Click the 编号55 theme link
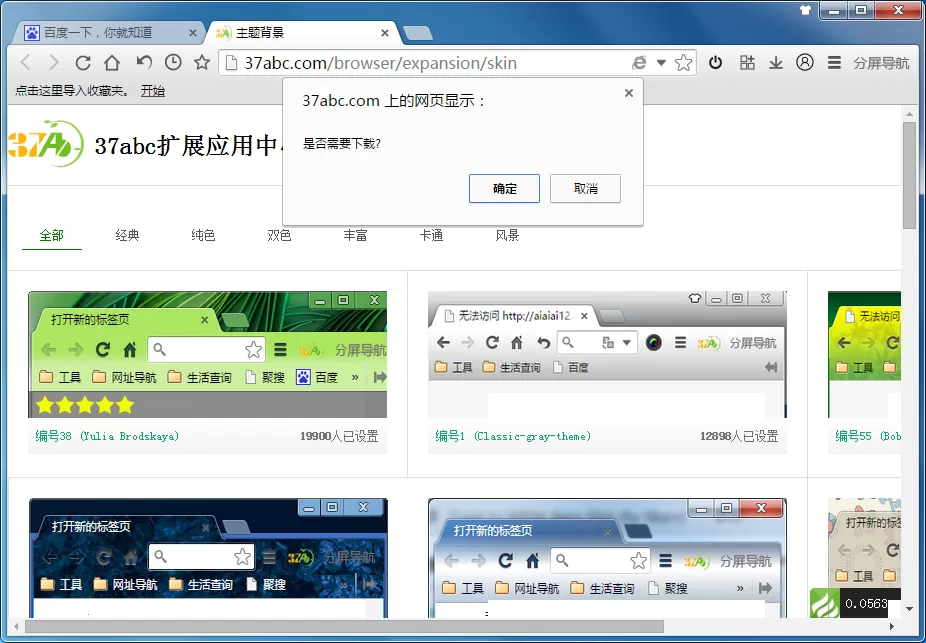The width and height of the screenshot is (926, 643). tap(868, 436)
